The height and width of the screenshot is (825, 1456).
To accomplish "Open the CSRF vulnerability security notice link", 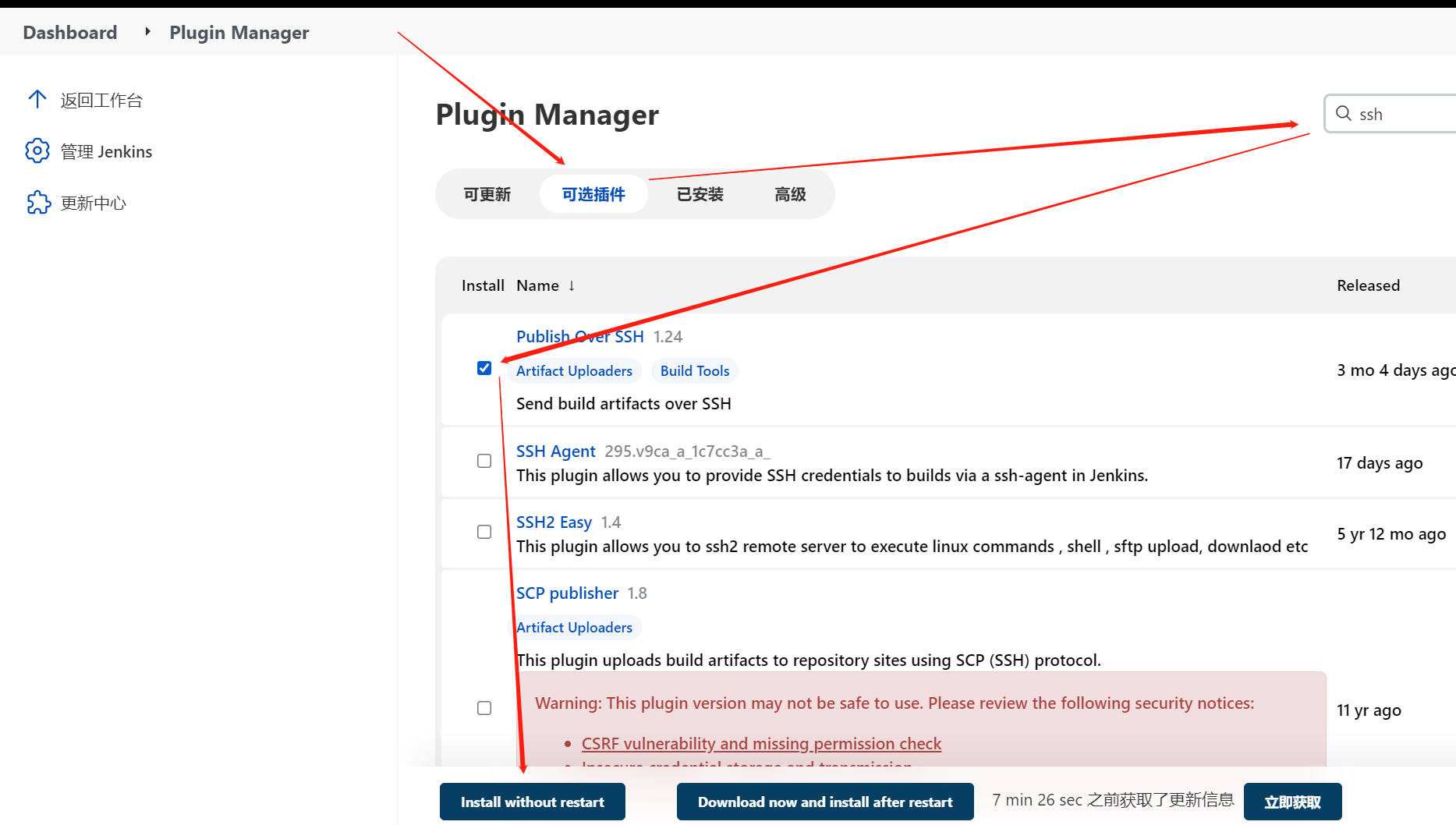I will click(x=761, y=743).
